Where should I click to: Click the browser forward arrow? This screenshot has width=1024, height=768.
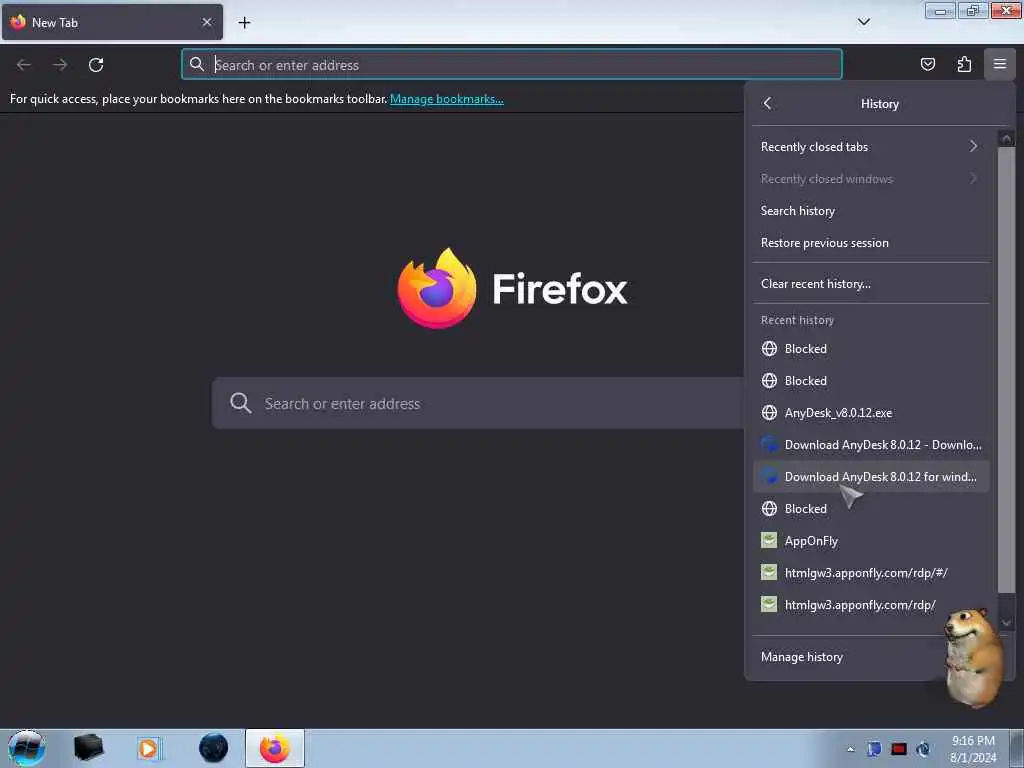(60, 65)
